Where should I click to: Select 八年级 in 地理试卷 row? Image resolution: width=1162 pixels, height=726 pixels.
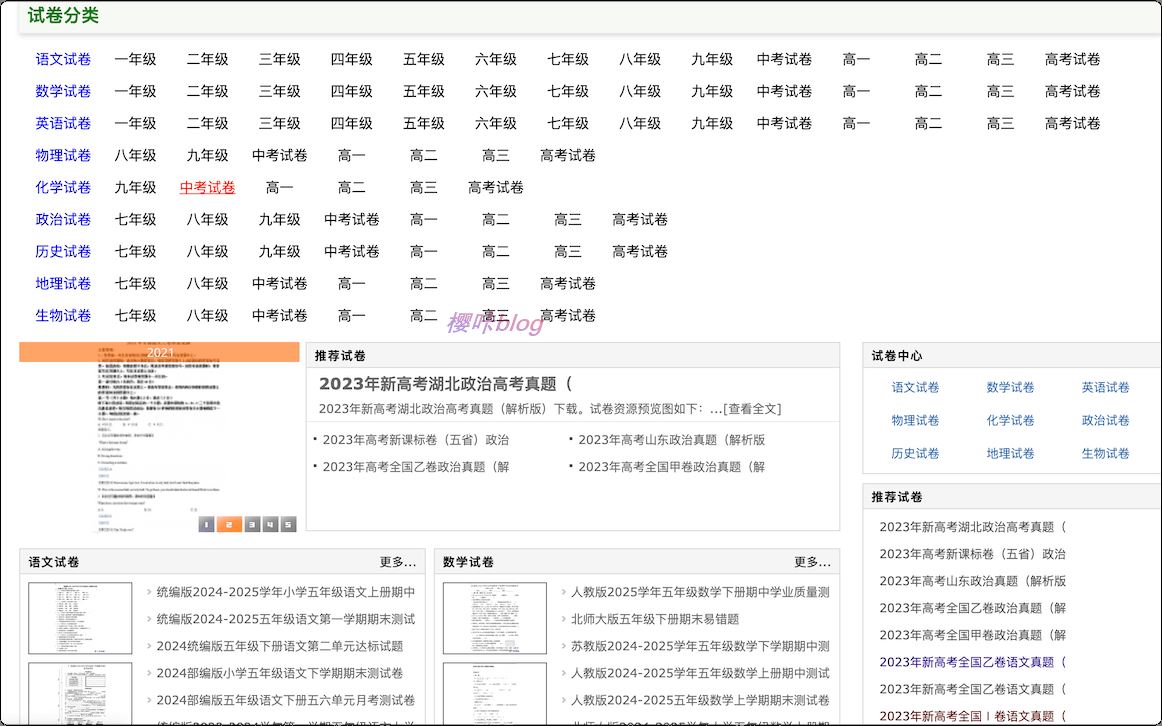click(x=208, y=283)
